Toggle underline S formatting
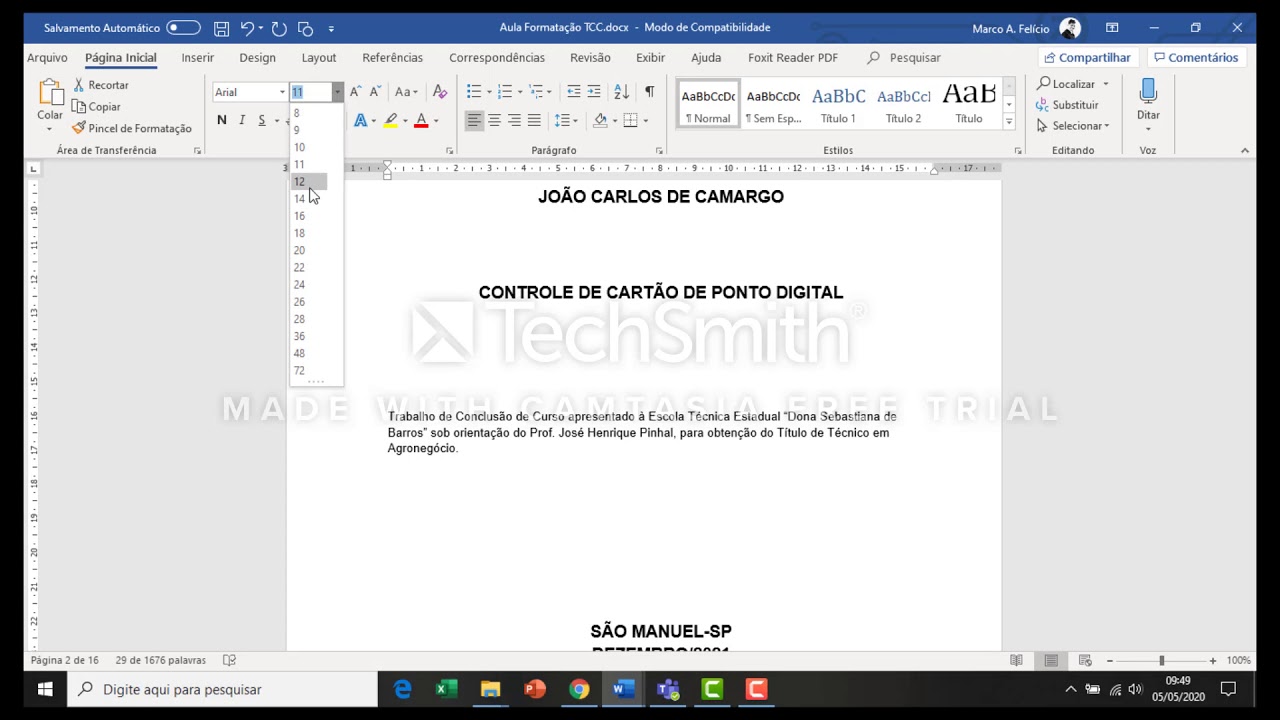 (262, 121)
